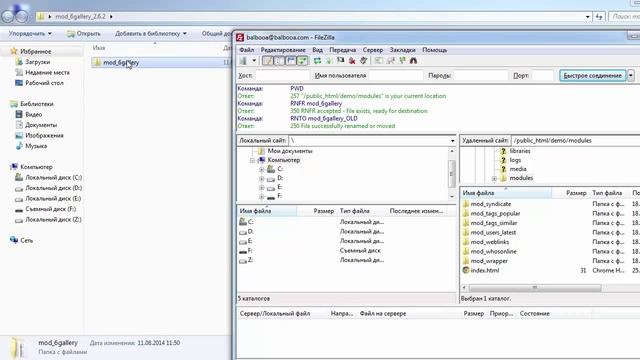Open the filename filters dialog icon
The height and width of the screenshot is (360, 640).
pyautogui.click(x=379, y=61)
